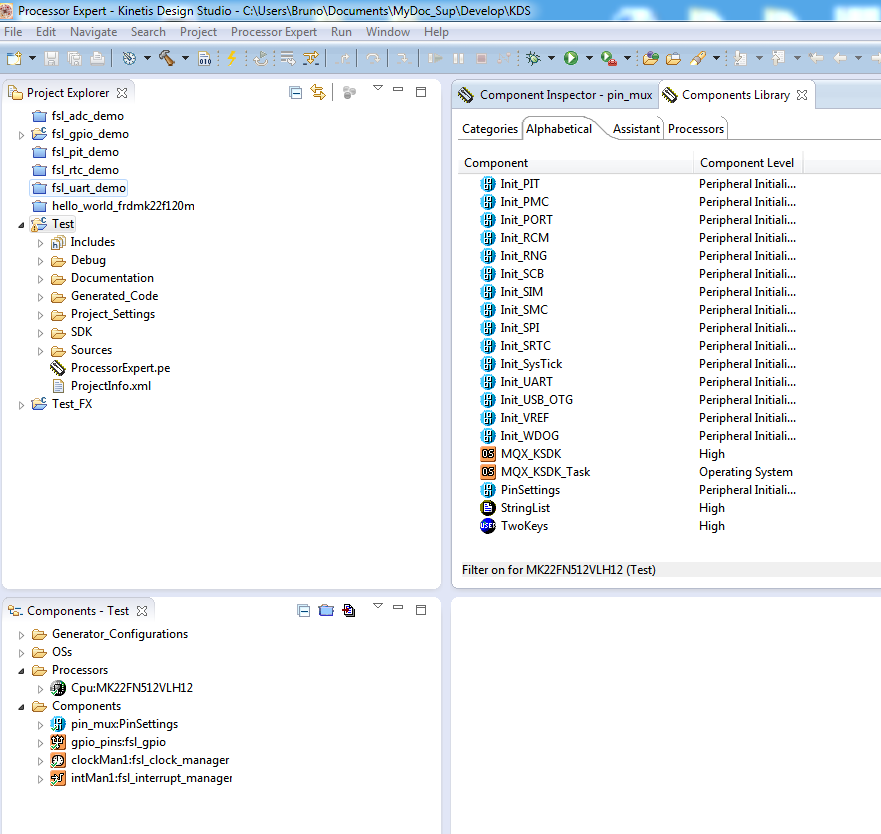Screen dimensions: 881x834
Task: Open the File menu
Action: click(x=13, y=32)
